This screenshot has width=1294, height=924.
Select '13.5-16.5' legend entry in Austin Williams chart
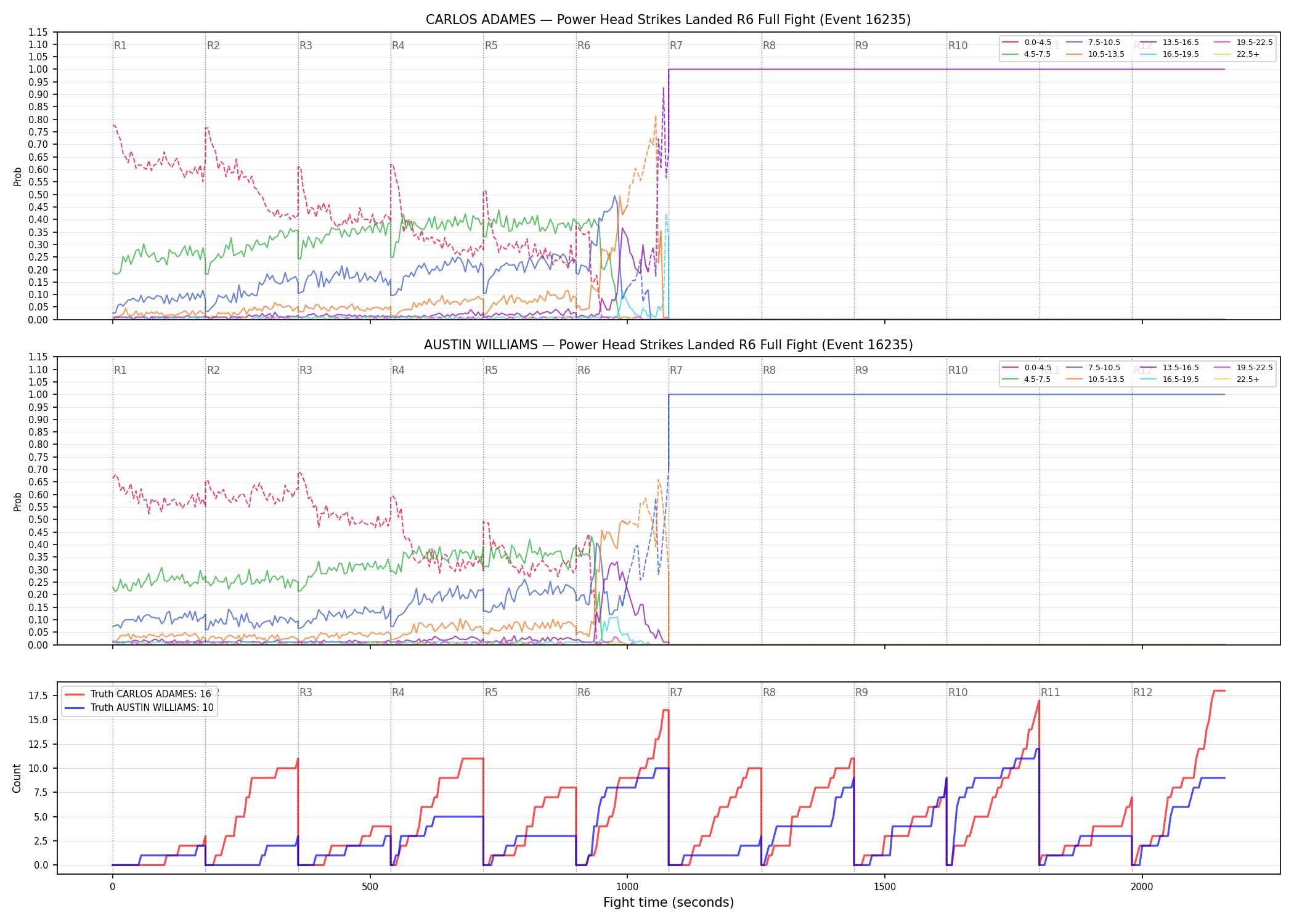(1170, 368)
